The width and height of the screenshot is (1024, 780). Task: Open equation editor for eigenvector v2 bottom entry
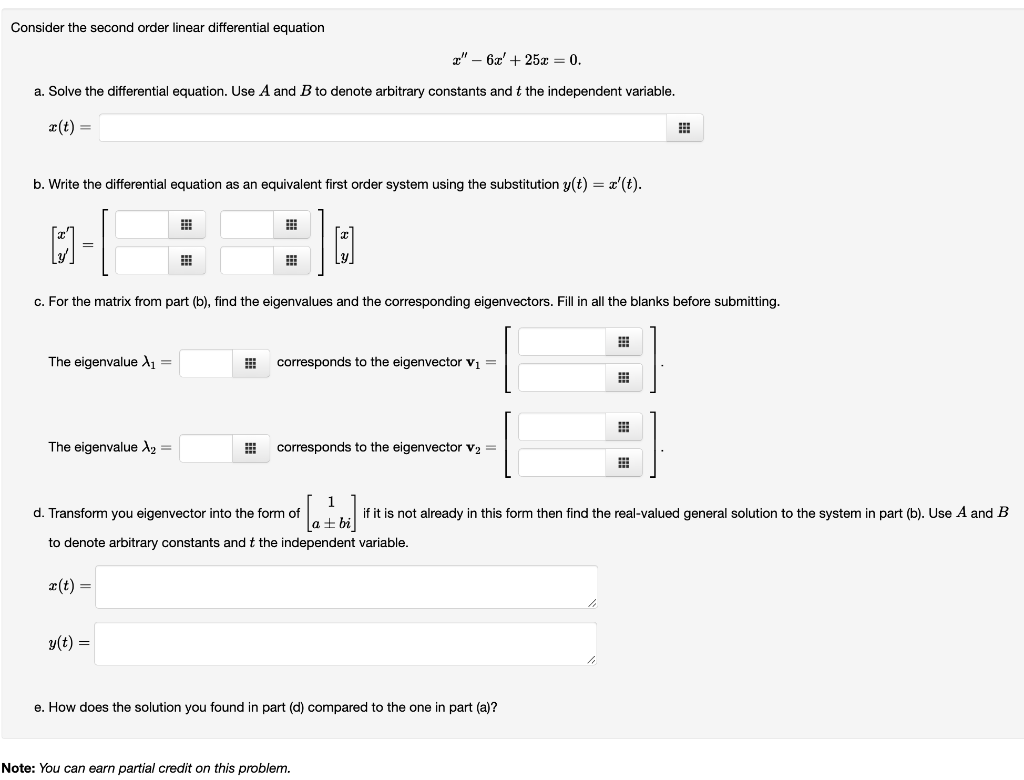pos(623,463)
